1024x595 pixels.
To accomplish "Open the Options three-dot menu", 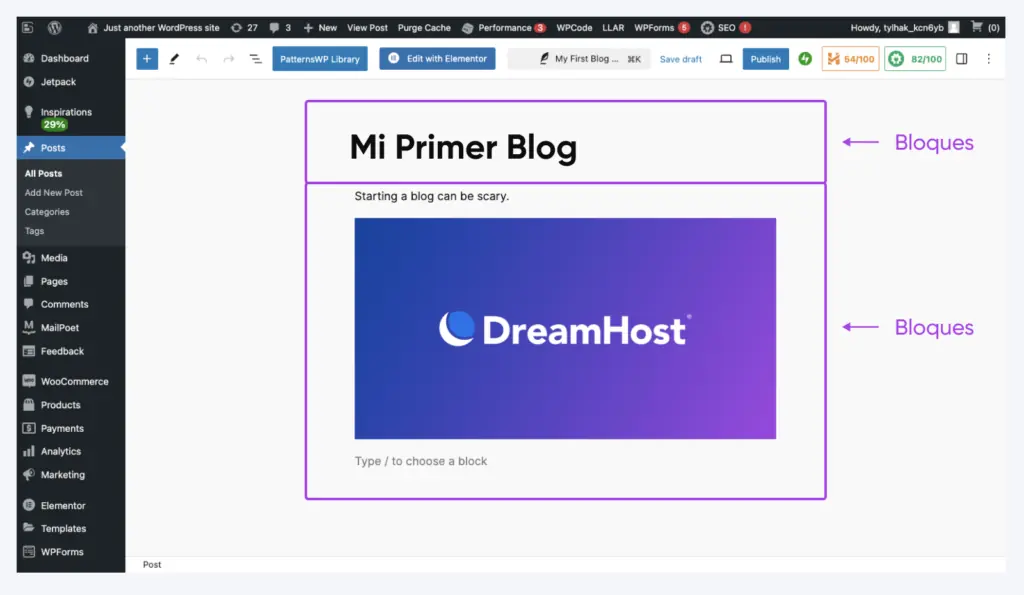I will 989,59.
